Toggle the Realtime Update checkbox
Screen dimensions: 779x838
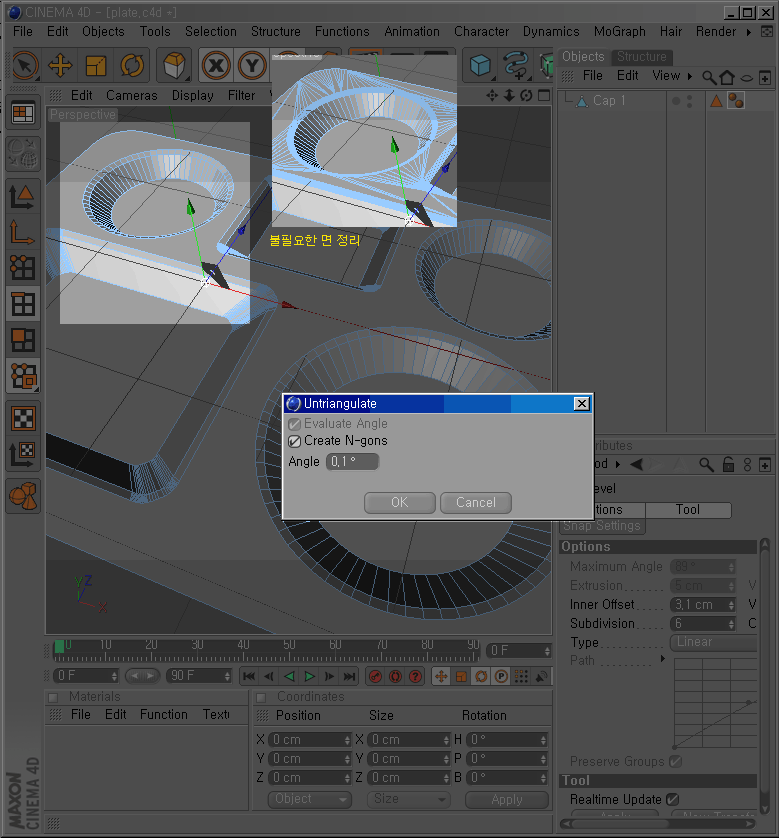point(673,800)
